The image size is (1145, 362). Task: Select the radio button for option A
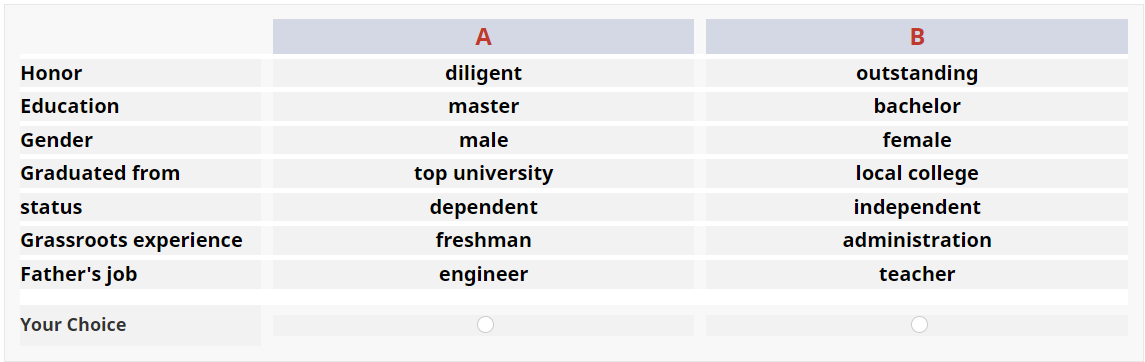coord(485,325)
